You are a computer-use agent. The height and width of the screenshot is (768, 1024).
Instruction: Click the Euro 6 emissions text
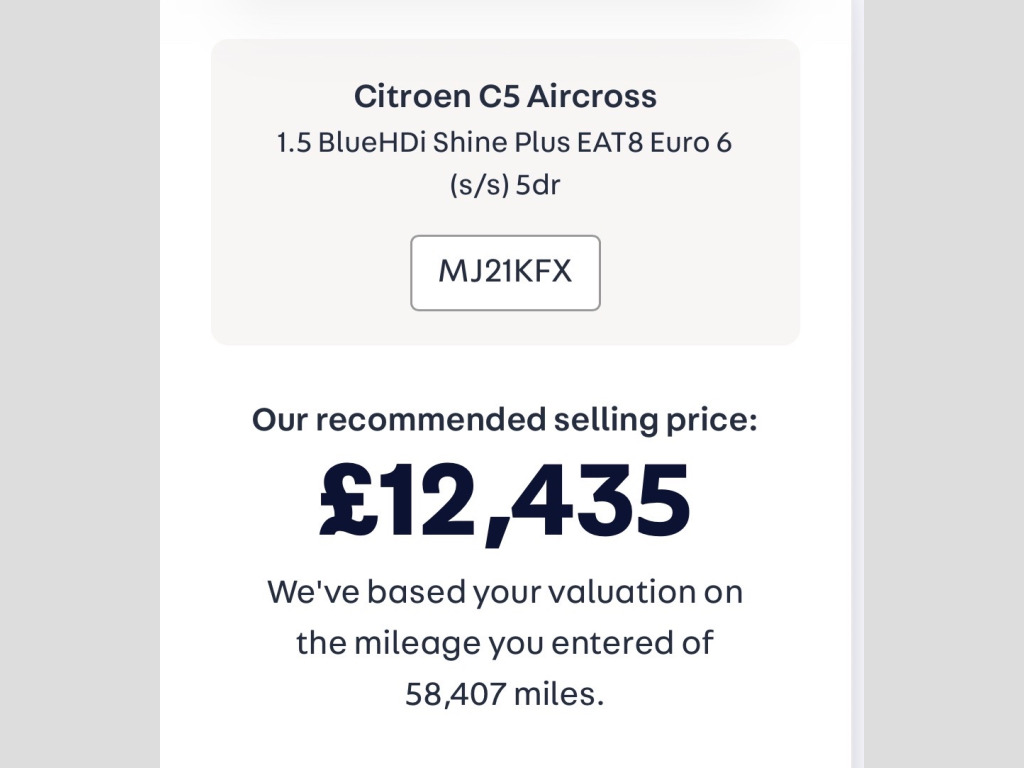pyautogui.click(x=691, y=143)
